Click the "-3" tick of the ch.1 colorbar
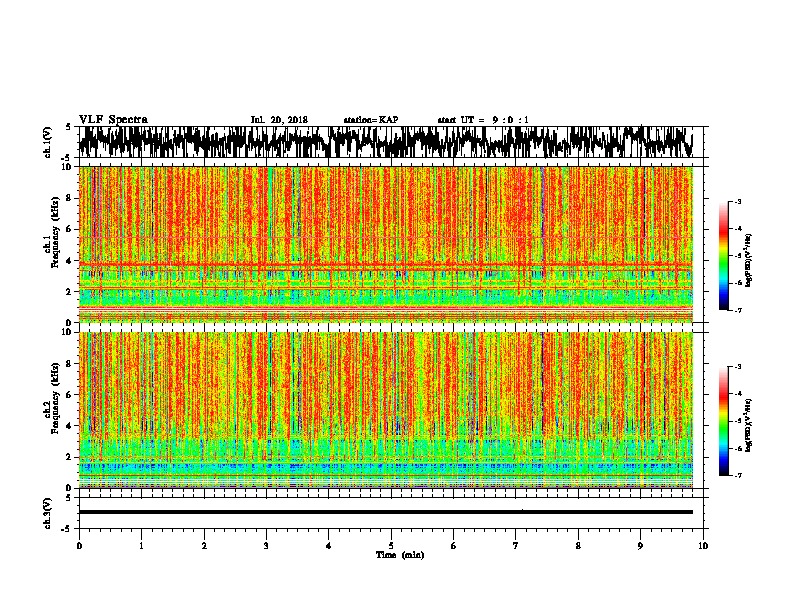Viewport: 792px width, 612px height. [738, 201]
